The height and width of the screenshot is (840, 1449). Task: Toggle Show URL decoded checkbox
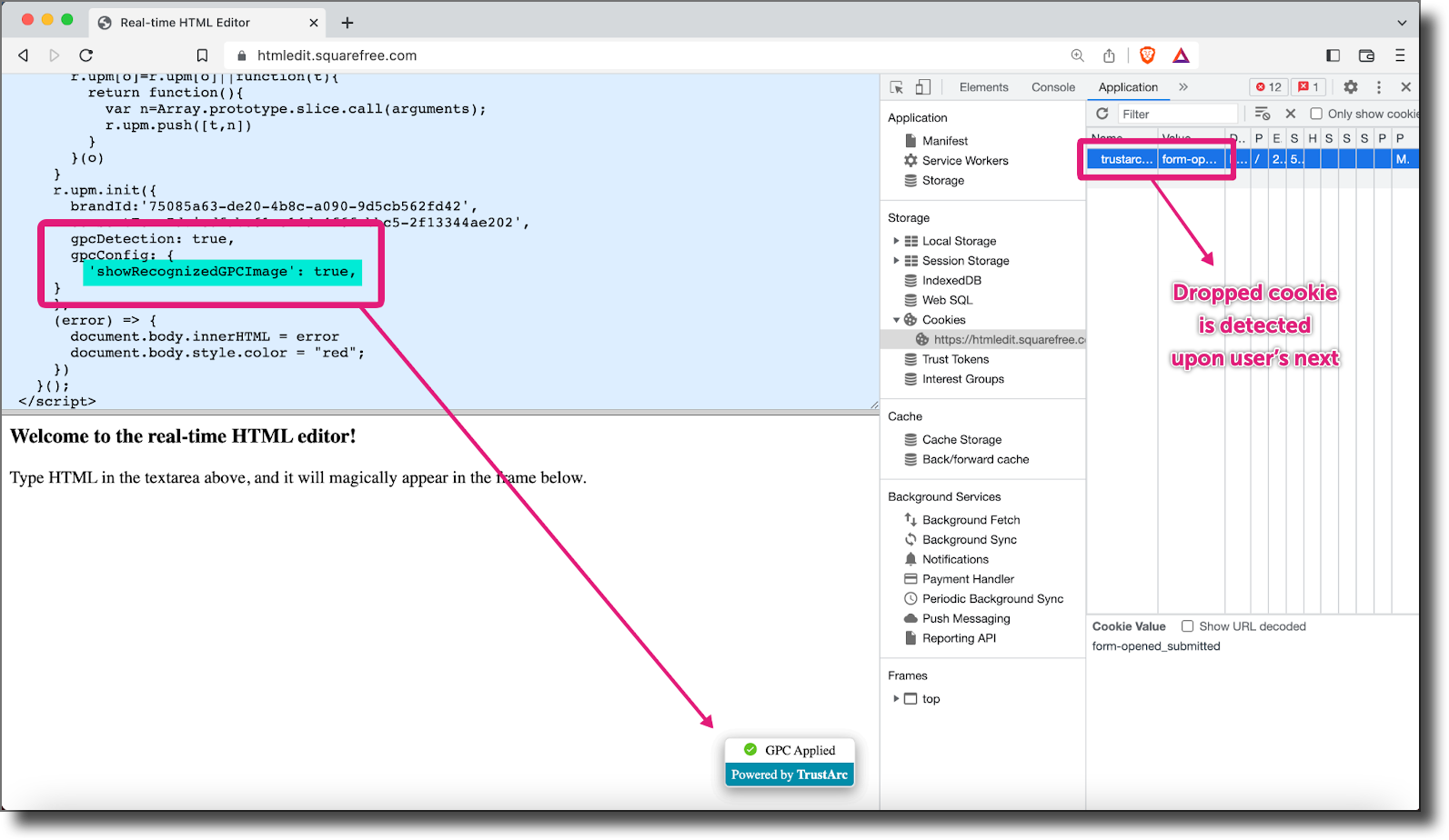pyautogui.click(x=1187, y=626)
